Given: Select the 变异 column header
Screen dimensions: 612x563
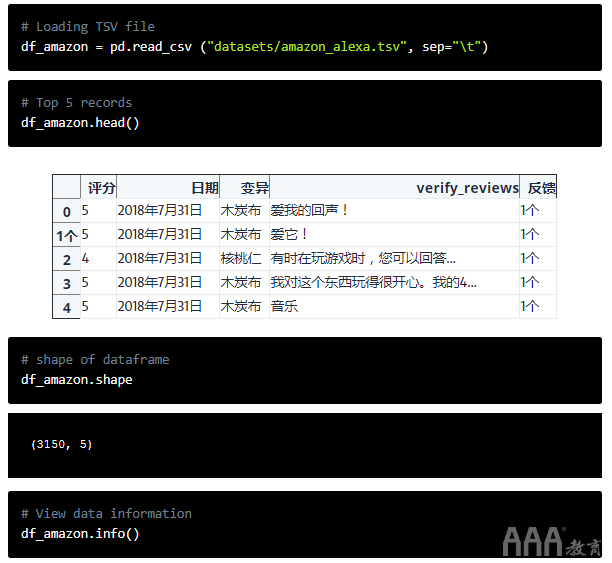Looking at the screenshot, I should point(244,187).
